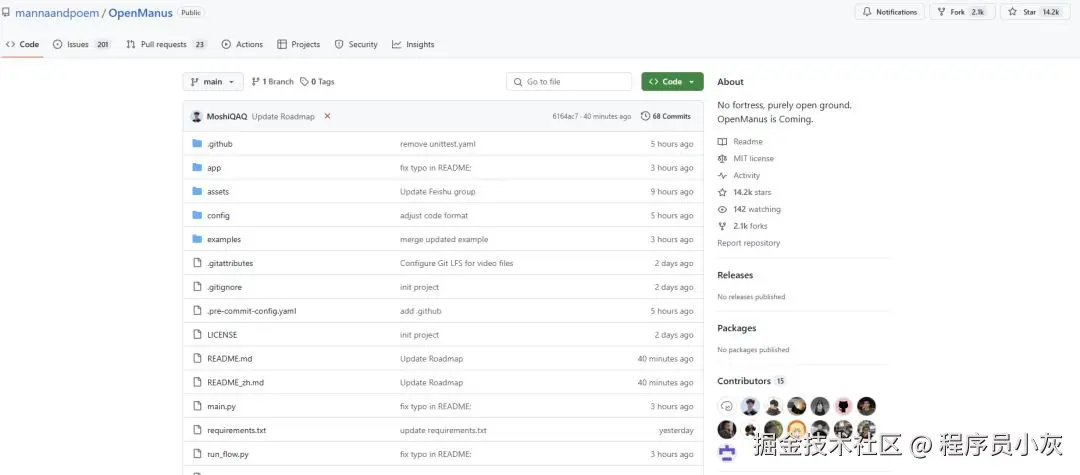View the 0 Tags link
Image resolution: width=1080 pixels, height=475 pixels.
click(x=318, y=81)
